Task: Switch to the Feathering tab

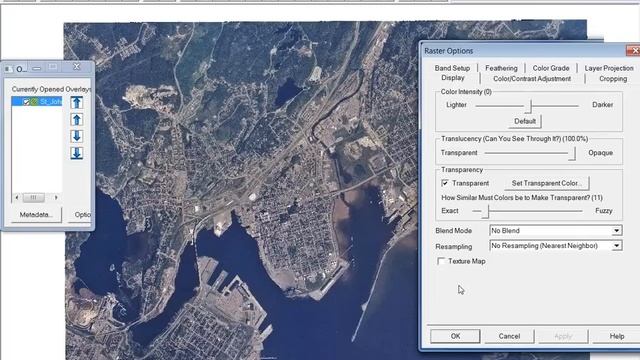Action: click(x=501, y=68)
